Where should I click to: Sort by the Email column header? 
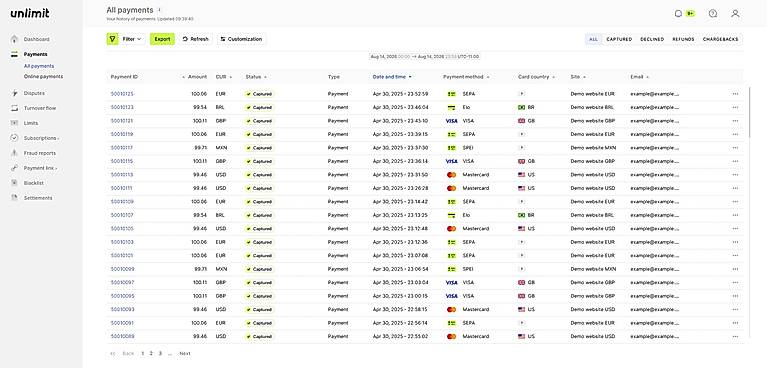[639, 77]
